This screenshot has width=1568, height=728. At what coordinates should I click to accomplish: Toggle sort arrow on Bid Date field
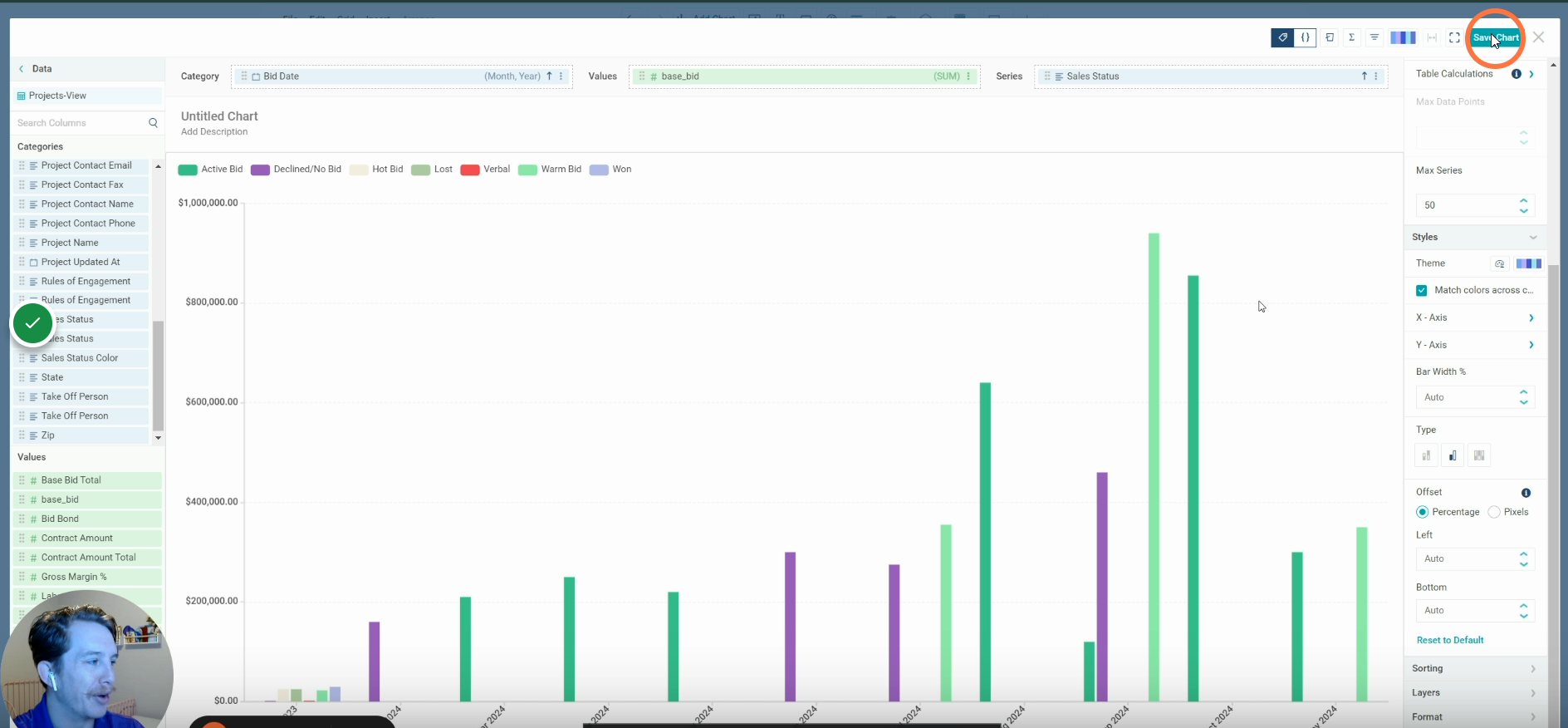(x=549, y=76)
